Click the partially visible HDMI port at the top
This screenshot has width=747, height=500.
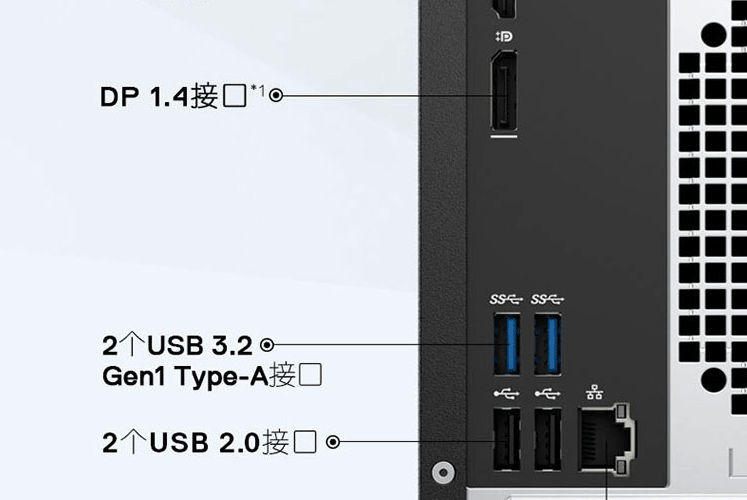503,9
